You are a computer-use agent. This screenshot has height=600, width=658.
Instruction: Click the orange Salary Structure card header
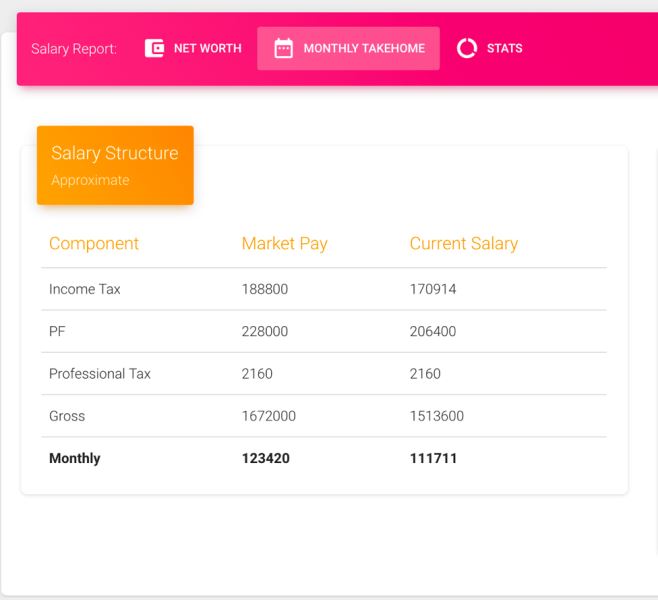click(115, 165)
